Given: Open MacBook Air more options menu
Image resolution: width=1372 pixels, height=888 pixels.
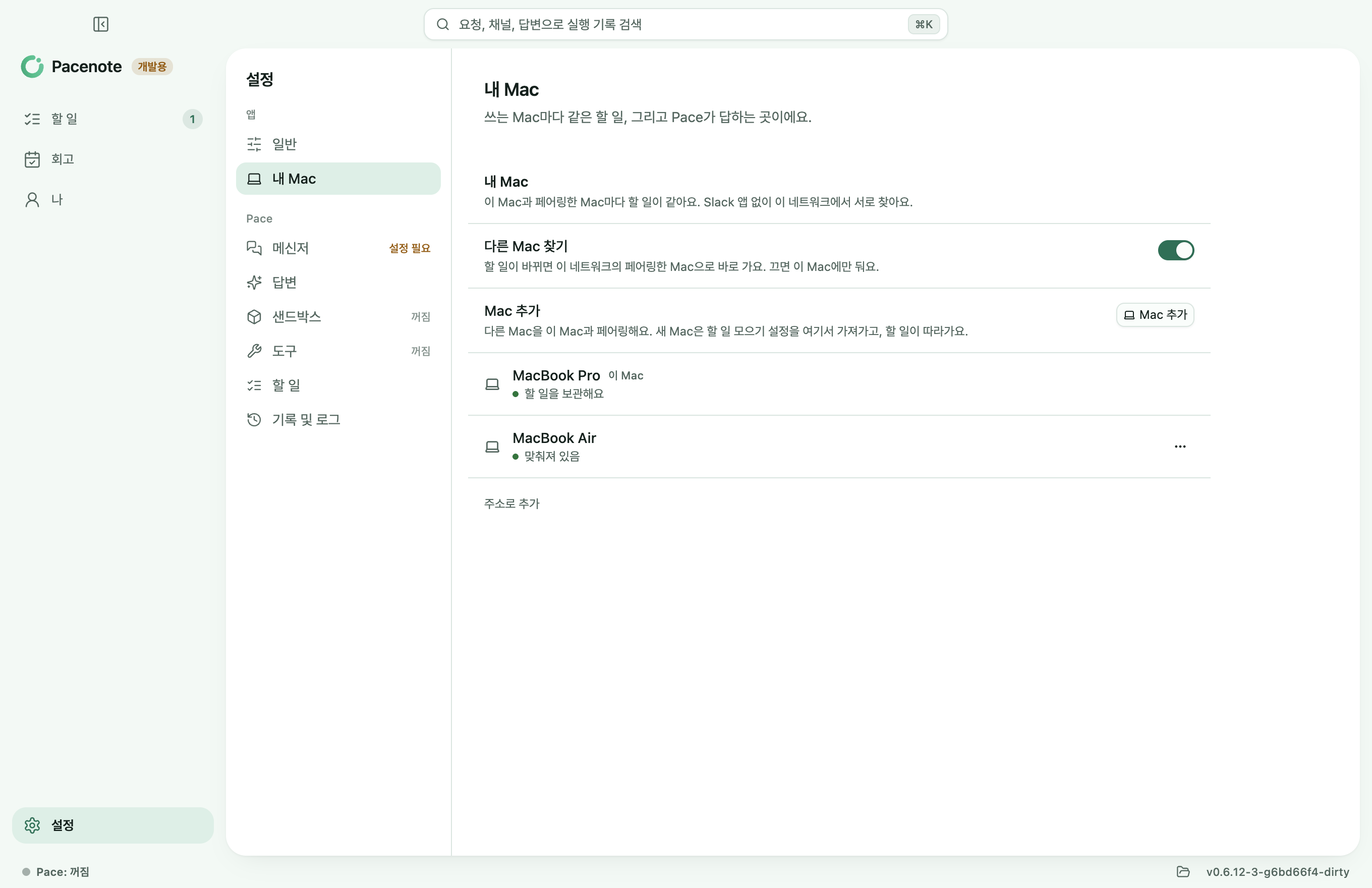Looking at the screenshot, I should click(x=1180, y=447).
